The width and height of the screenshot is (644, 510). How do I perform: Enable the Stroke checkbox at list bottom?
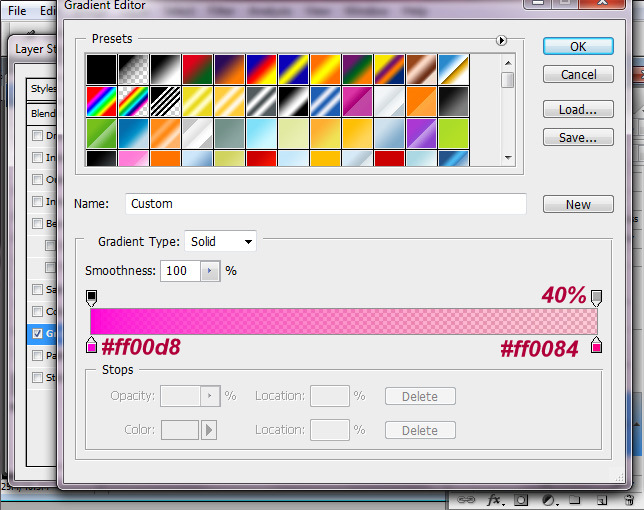(38, 378)
